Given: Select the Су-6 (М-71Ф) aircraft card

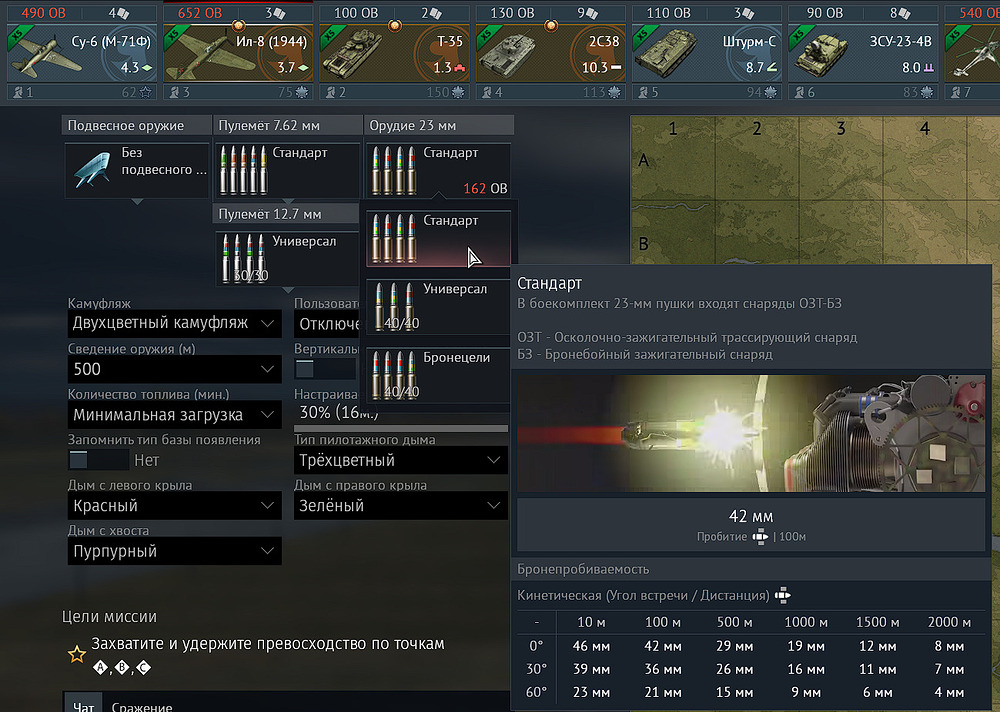Looking at the screenshot, I should [82, 53].
